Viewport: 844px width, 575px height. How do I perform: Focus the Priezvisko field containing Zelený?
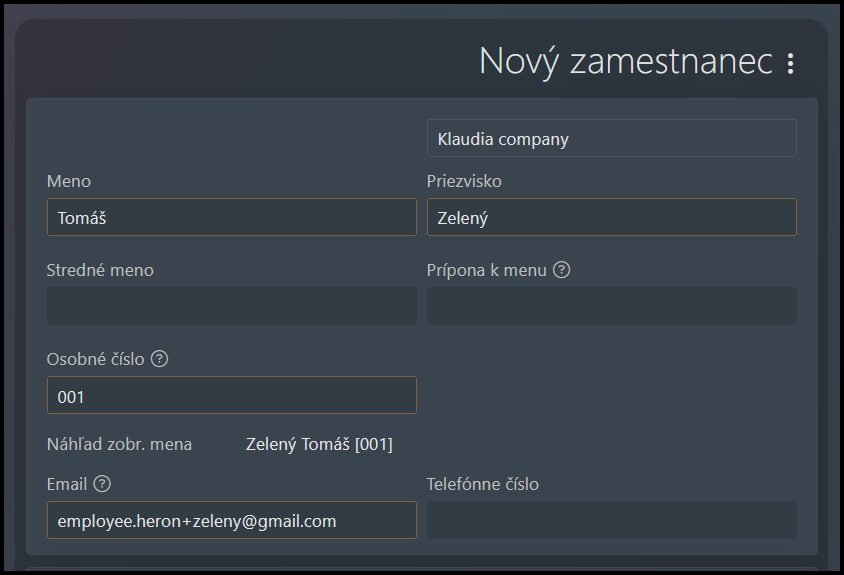pyautogui.click(x=611, y=217)
